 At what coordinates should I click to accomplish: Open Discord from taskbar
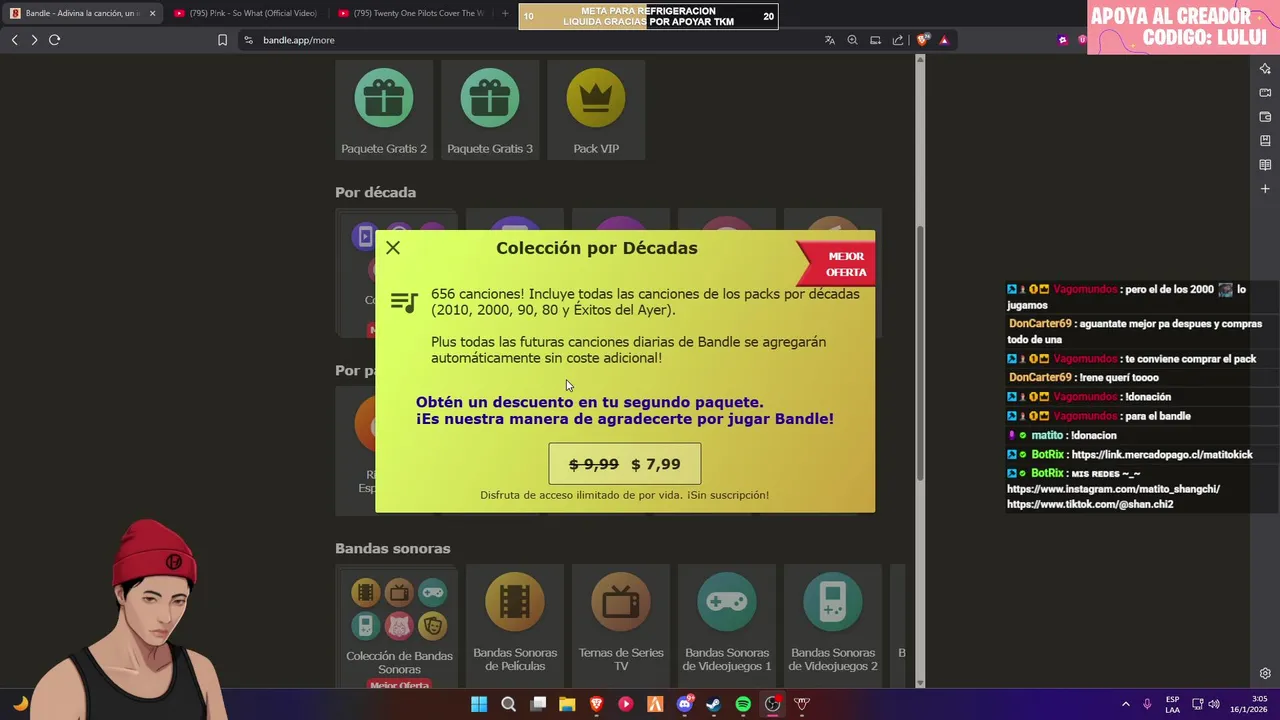685,704
